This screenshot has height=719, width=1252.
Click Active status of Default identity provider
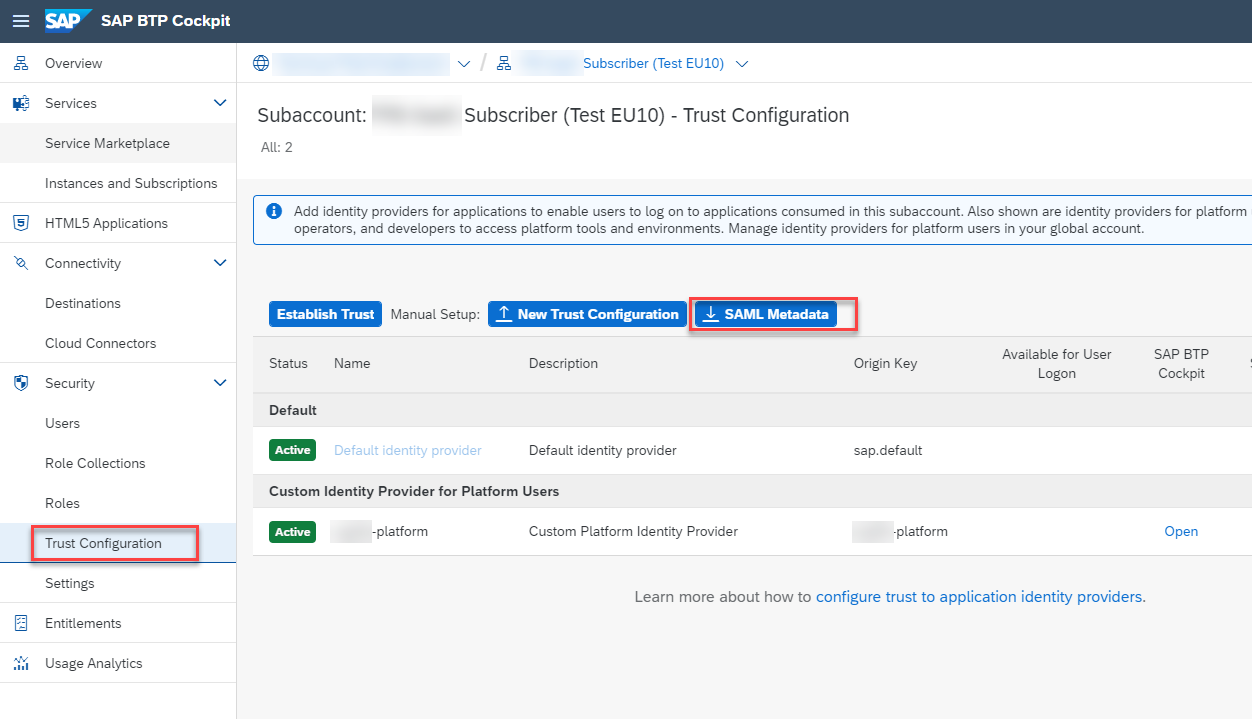pos(292,450)
